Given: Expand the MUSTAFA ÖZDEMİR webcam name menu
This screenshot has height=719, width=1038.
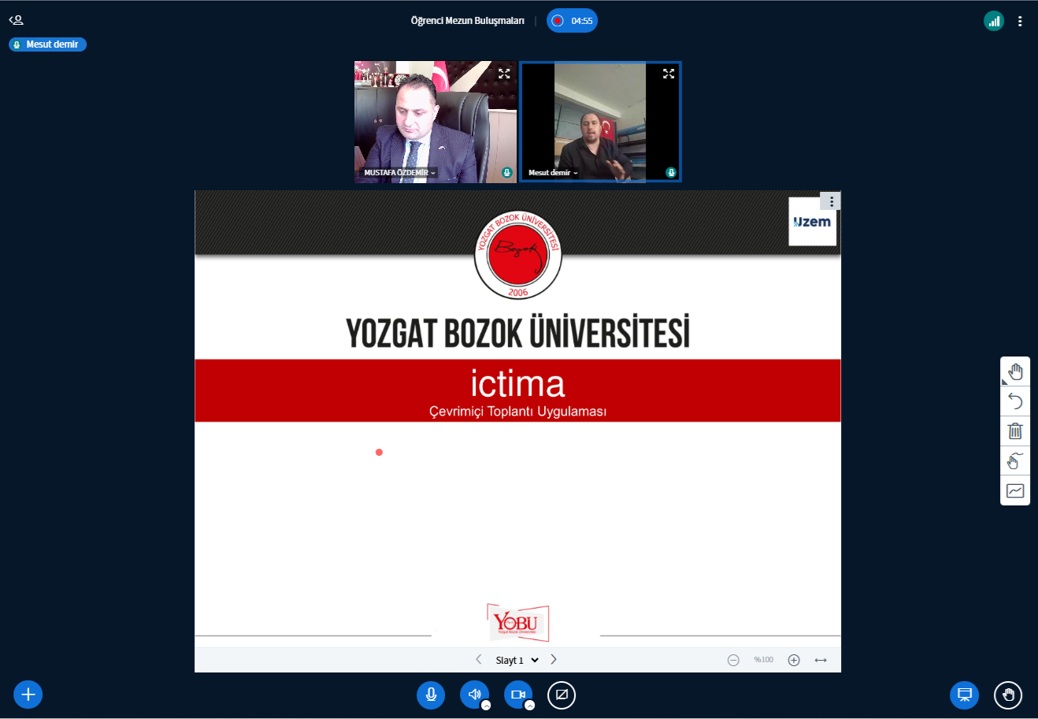Looking at the screenshot, I should click(400, 173).
